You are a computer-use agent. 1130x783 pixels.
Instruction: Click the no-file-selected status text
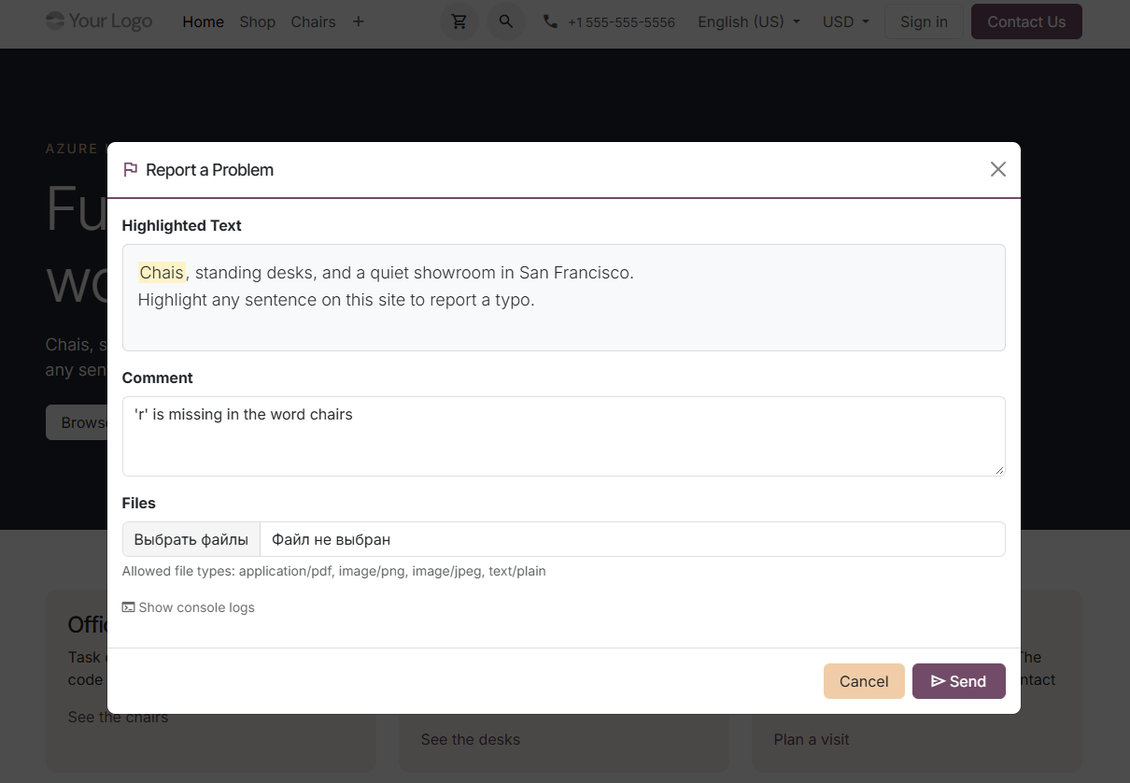coord(331,539)
